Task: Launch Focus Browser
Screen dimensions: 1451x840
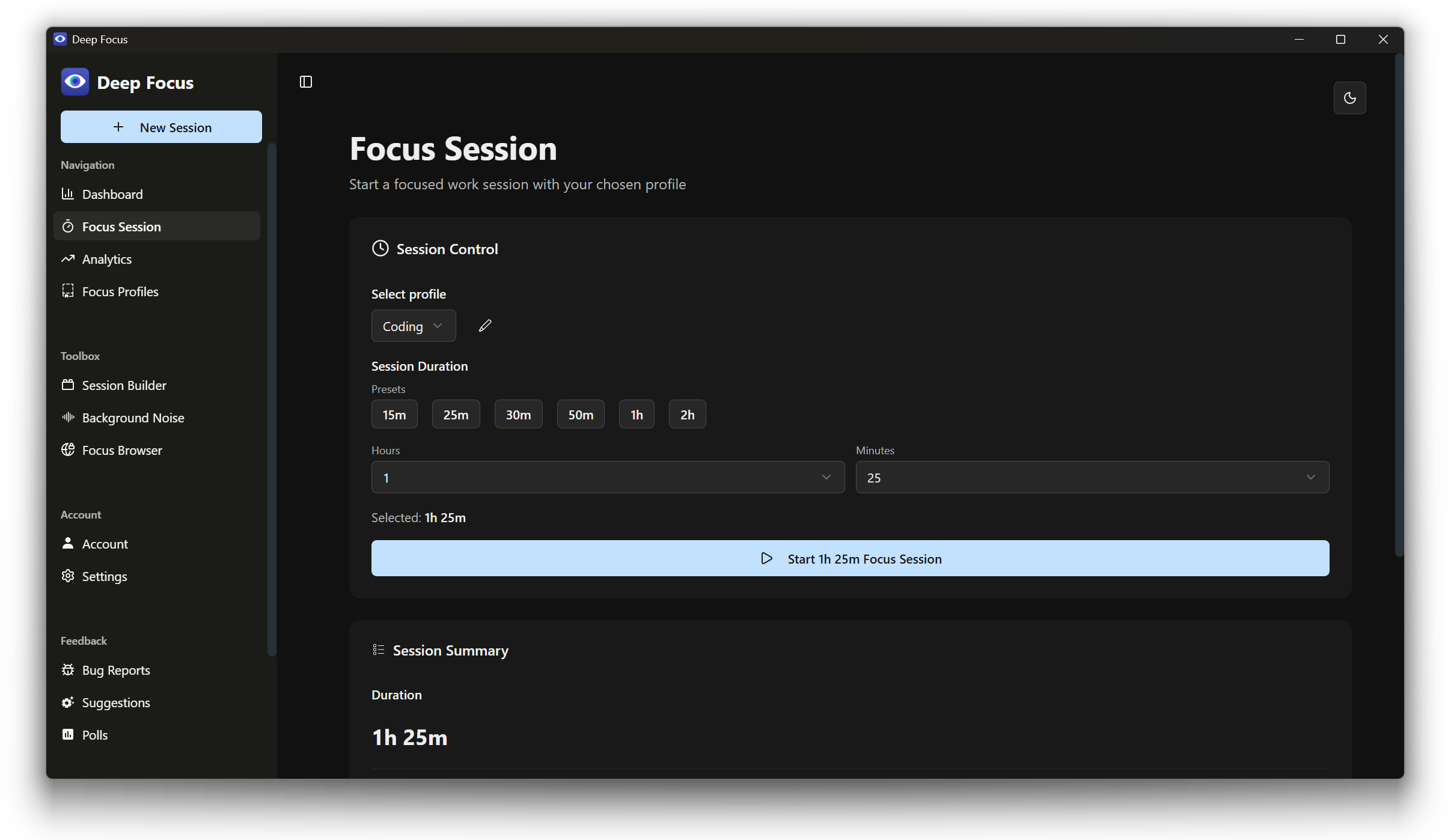Action: point(157,450)
